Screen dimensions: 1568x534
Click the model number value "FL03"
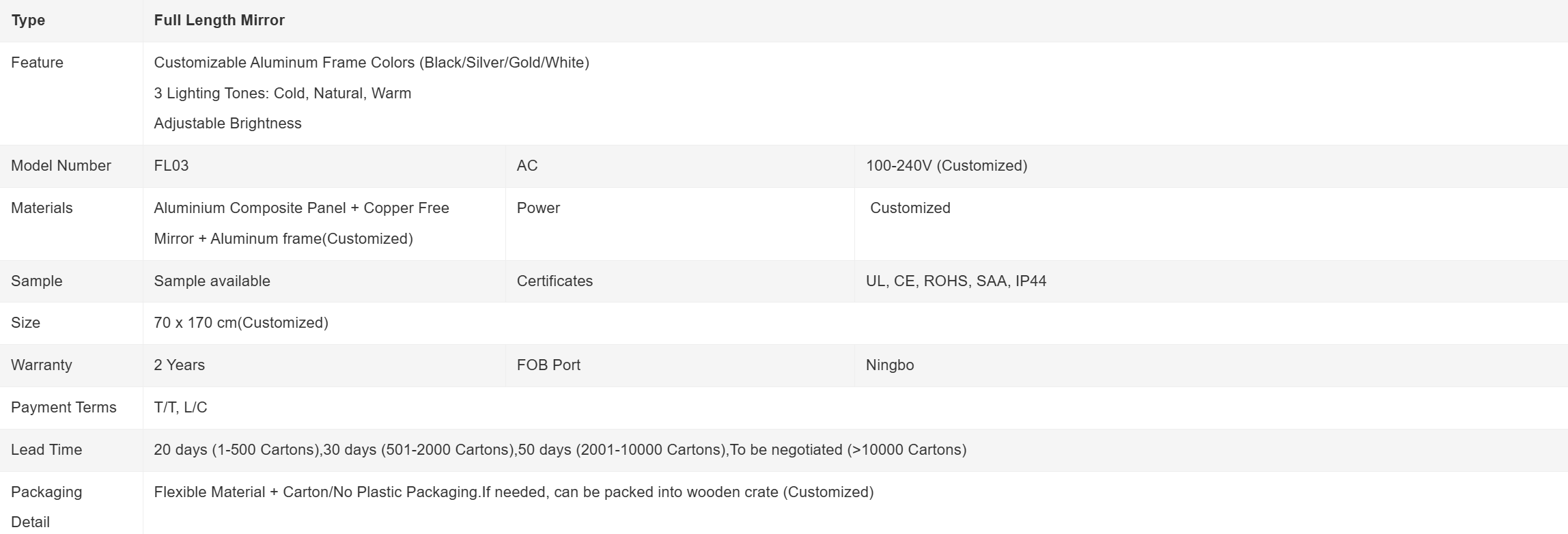[171, 166]
